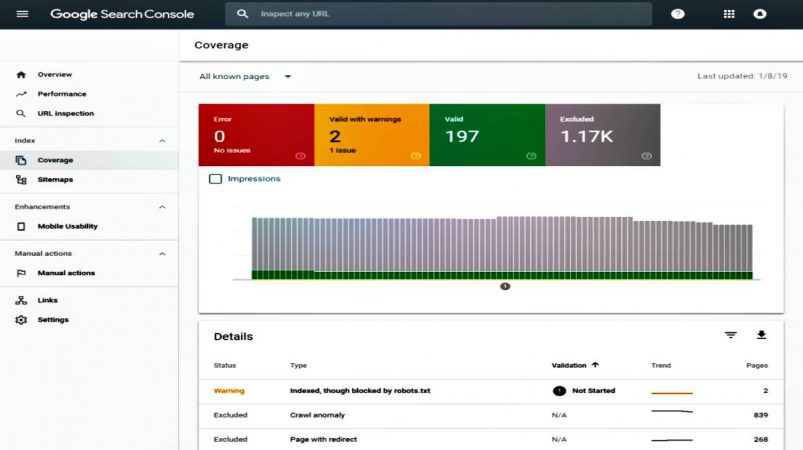Click the Last updated: 1/8/19 text
This screenshot has height=450, width=803.
pos(742,76)
